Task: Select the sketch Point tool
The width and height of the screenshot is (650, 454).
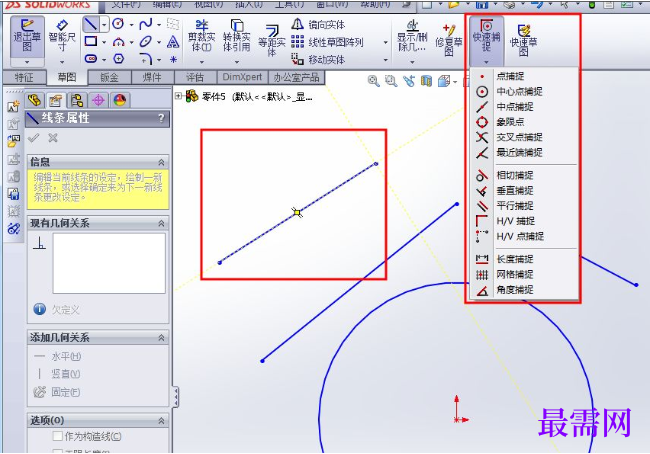Action: (173, 59)
